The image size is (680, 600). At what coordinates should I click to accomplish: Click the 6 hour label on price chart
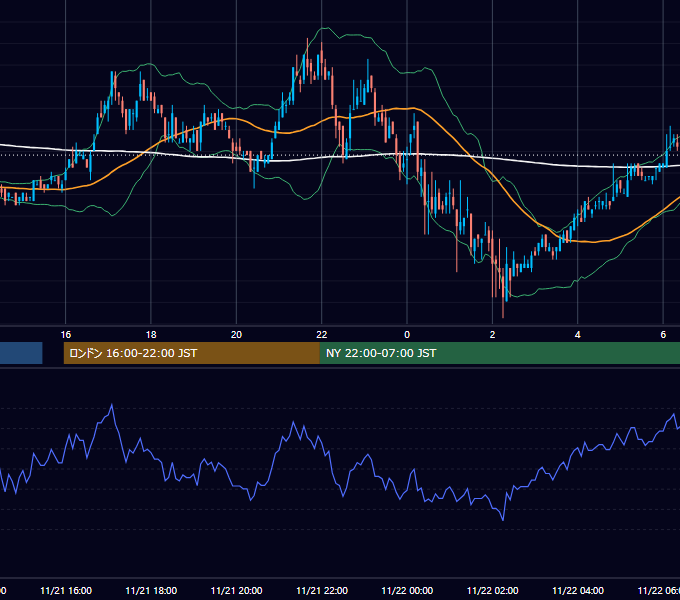point(663,334)
